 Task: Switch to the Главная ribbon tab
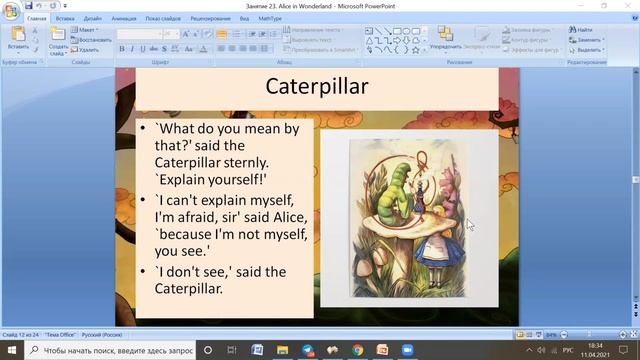click(36, 18)
